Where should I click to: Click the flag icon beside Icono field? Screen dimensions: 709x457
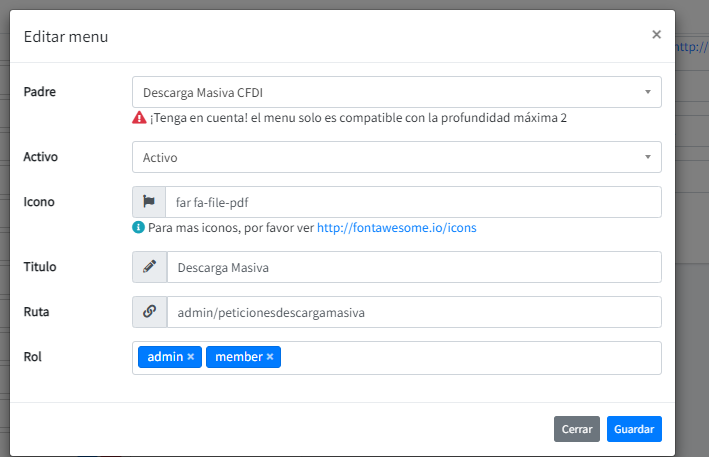149,202
